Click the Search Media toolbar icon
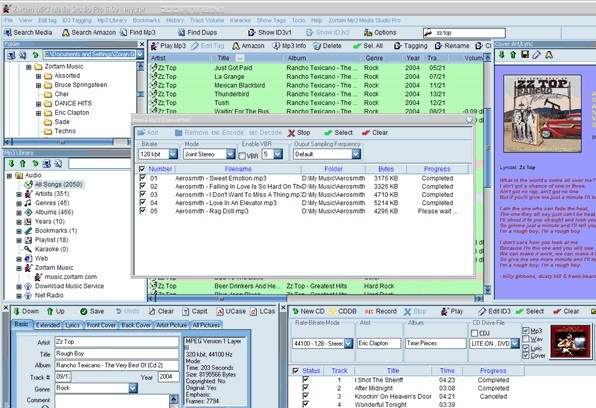Viewport: 596px width, 408px height. (8, 33)
